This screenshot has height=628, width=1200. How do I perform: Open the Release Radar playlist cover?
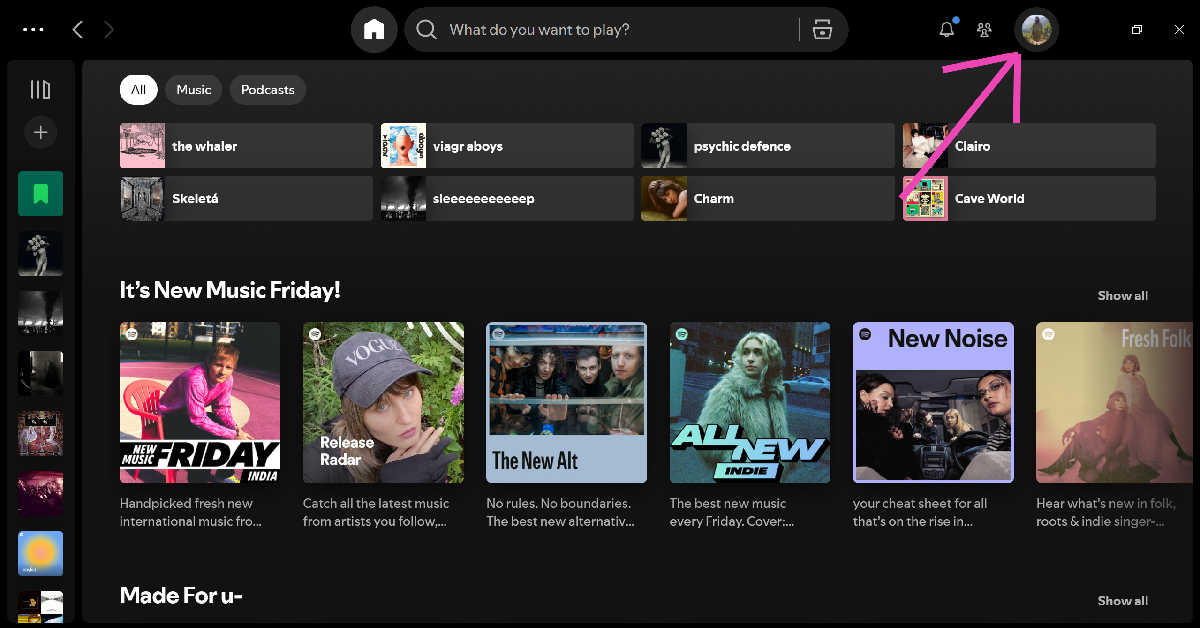click(x=383, y=402)
